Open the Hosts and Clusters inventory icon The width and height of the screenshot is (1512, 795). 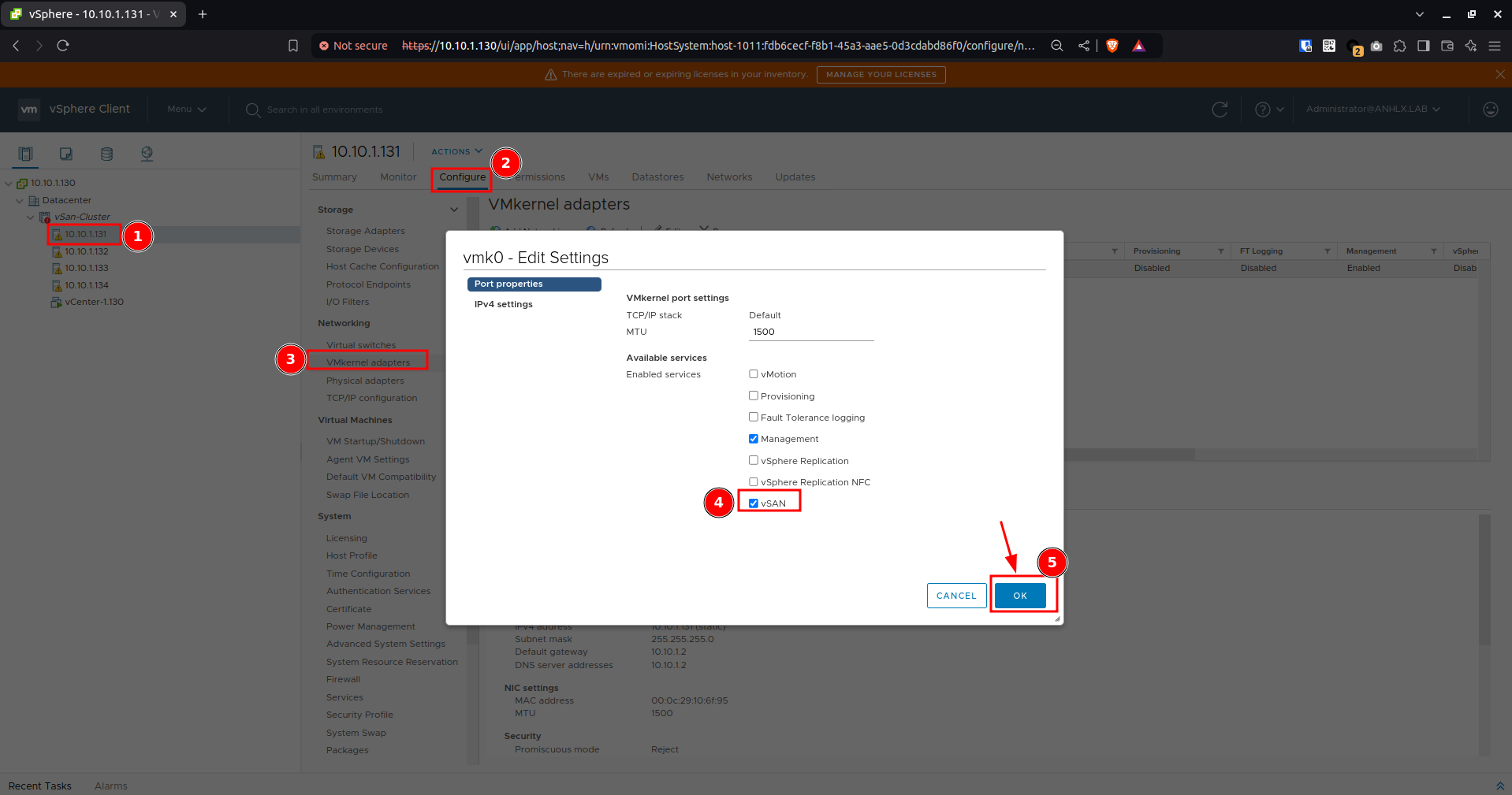(x=25, y=154)
